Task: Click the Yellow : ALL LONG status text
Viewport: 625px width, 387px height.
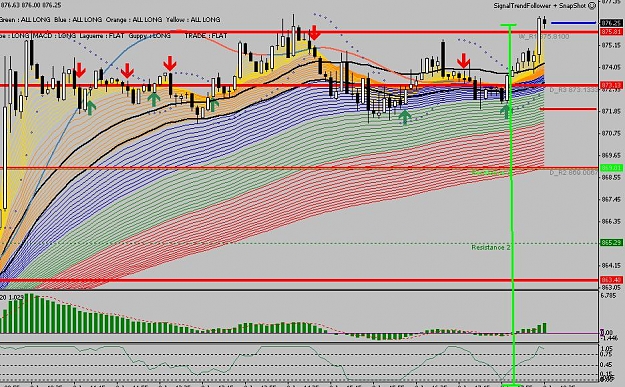Action: click(x=193, y=20)
